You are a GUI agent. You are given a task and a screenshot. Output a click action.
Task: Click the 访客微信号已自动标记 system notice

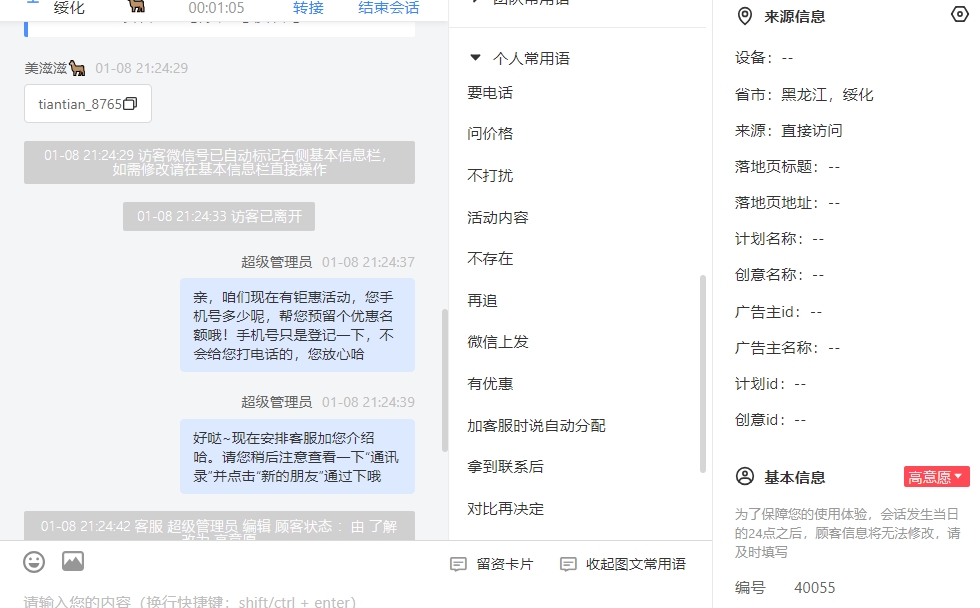click(219, 162)
